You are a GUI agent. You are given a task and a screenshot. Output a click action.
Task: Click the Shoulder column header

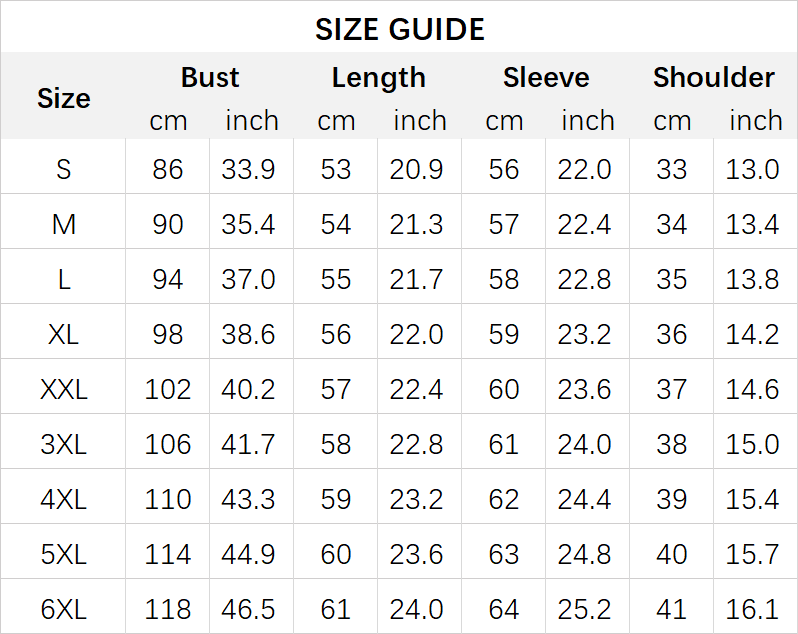pyautogui.click(x=714, y=77)
